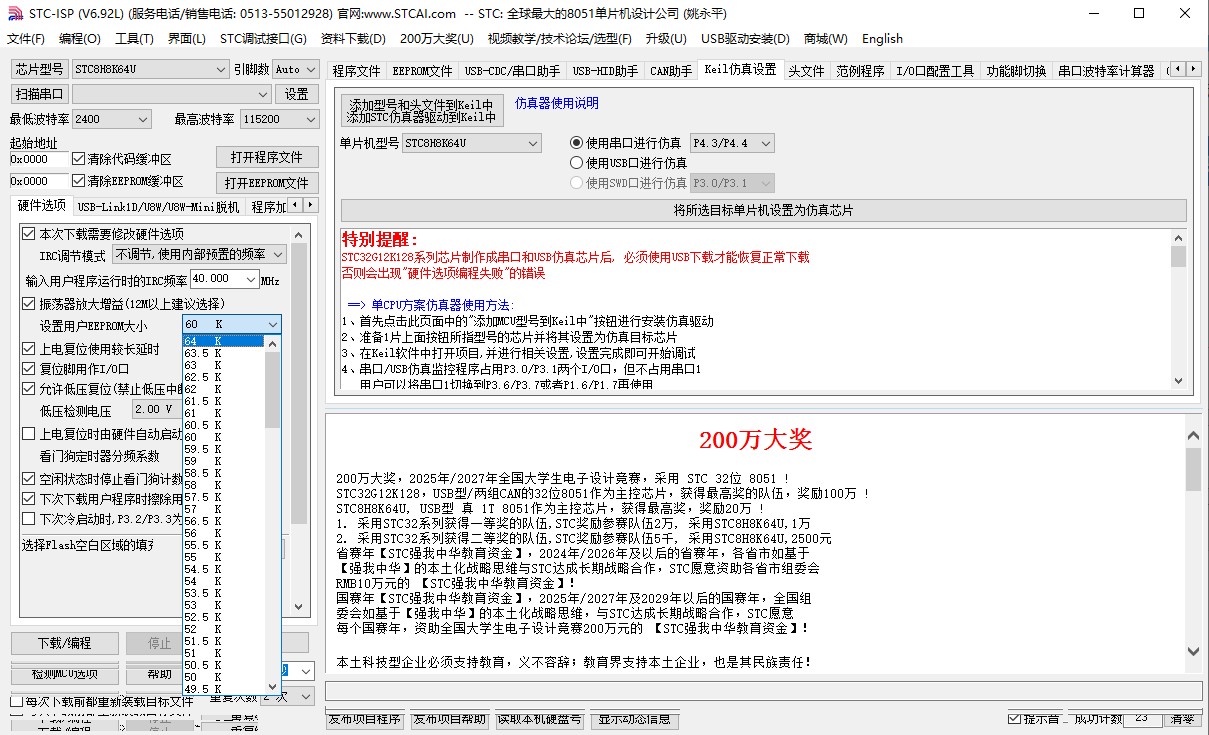Click left arrow of hardware options tab strip
1209x735 pixels.
pyautogui.click(x=295, y=207)
